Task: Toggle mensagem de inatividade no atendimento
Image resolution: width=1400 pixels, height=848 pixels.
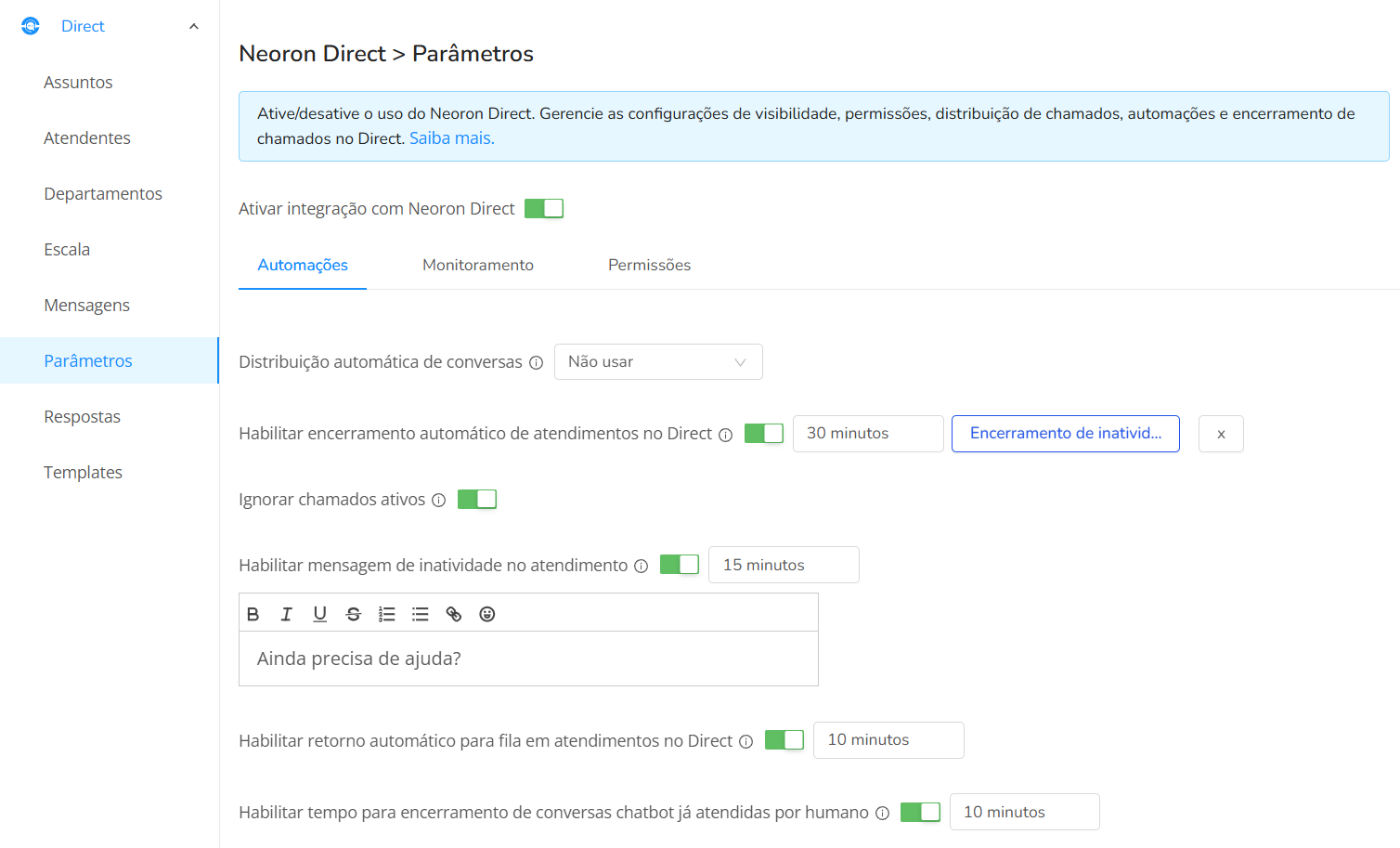Action: [680, 564]
